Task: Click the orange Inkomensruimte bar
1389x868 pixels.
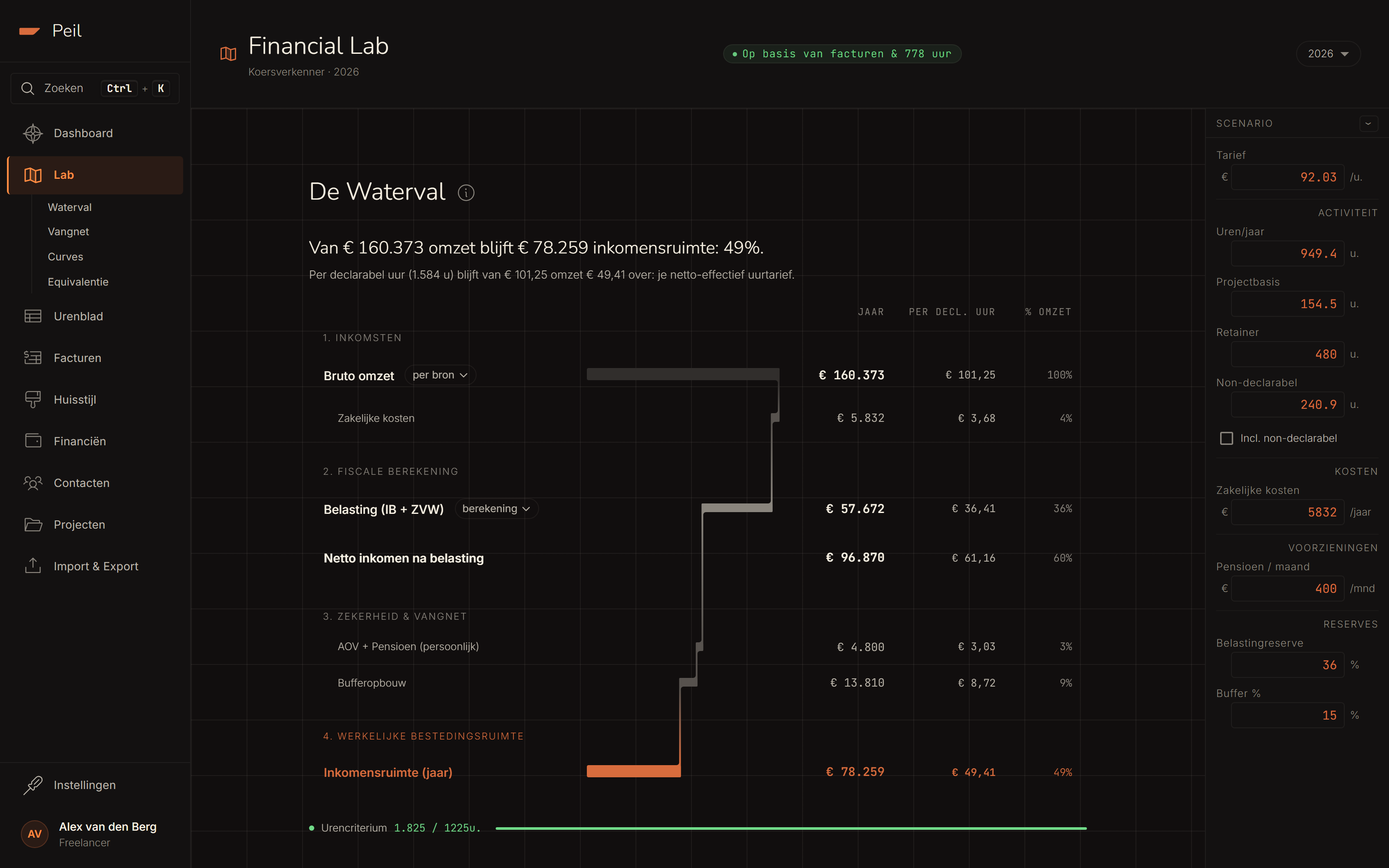Action: [634, 771]
